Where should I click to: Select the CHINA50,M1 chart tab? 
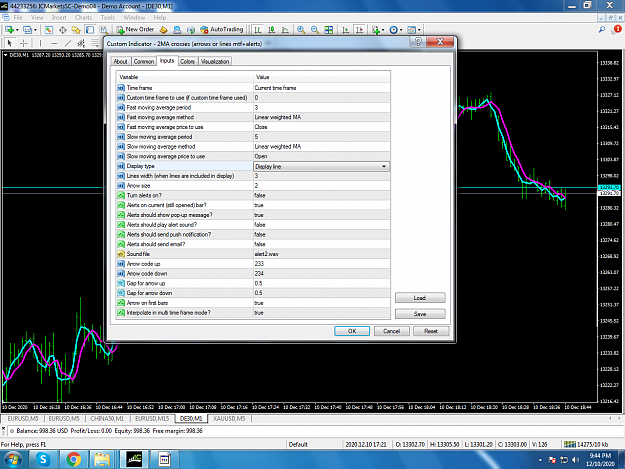107,419
